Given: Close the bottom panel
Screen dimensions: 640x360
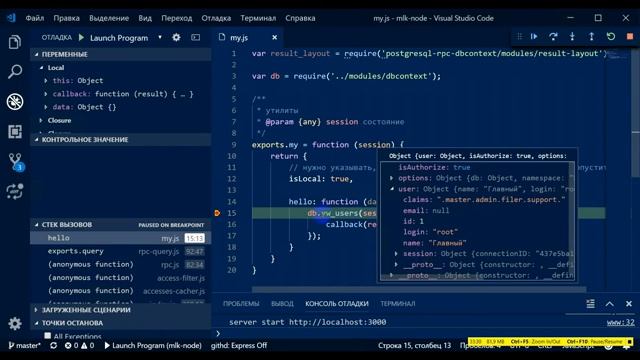Looking at the screenshot, I should 629,304.
